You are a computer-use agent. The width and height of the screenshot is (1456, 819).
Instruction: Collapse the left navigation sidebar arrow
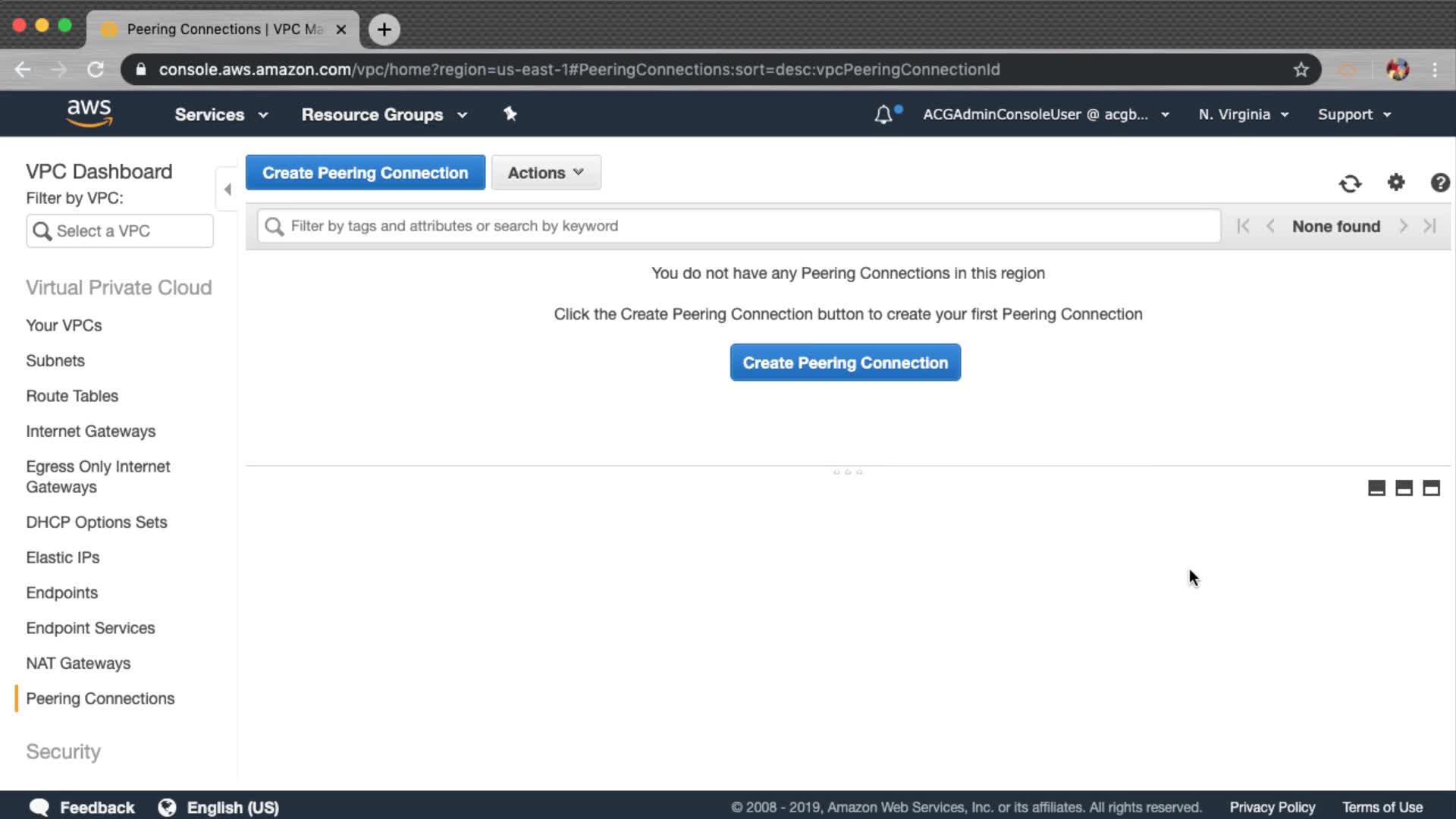click(227, 190)
